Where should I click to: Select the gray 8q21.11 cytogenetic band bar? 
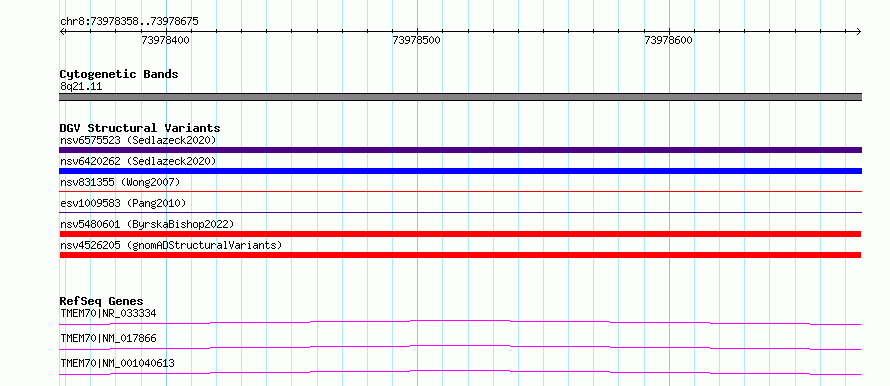coord(460,97)
